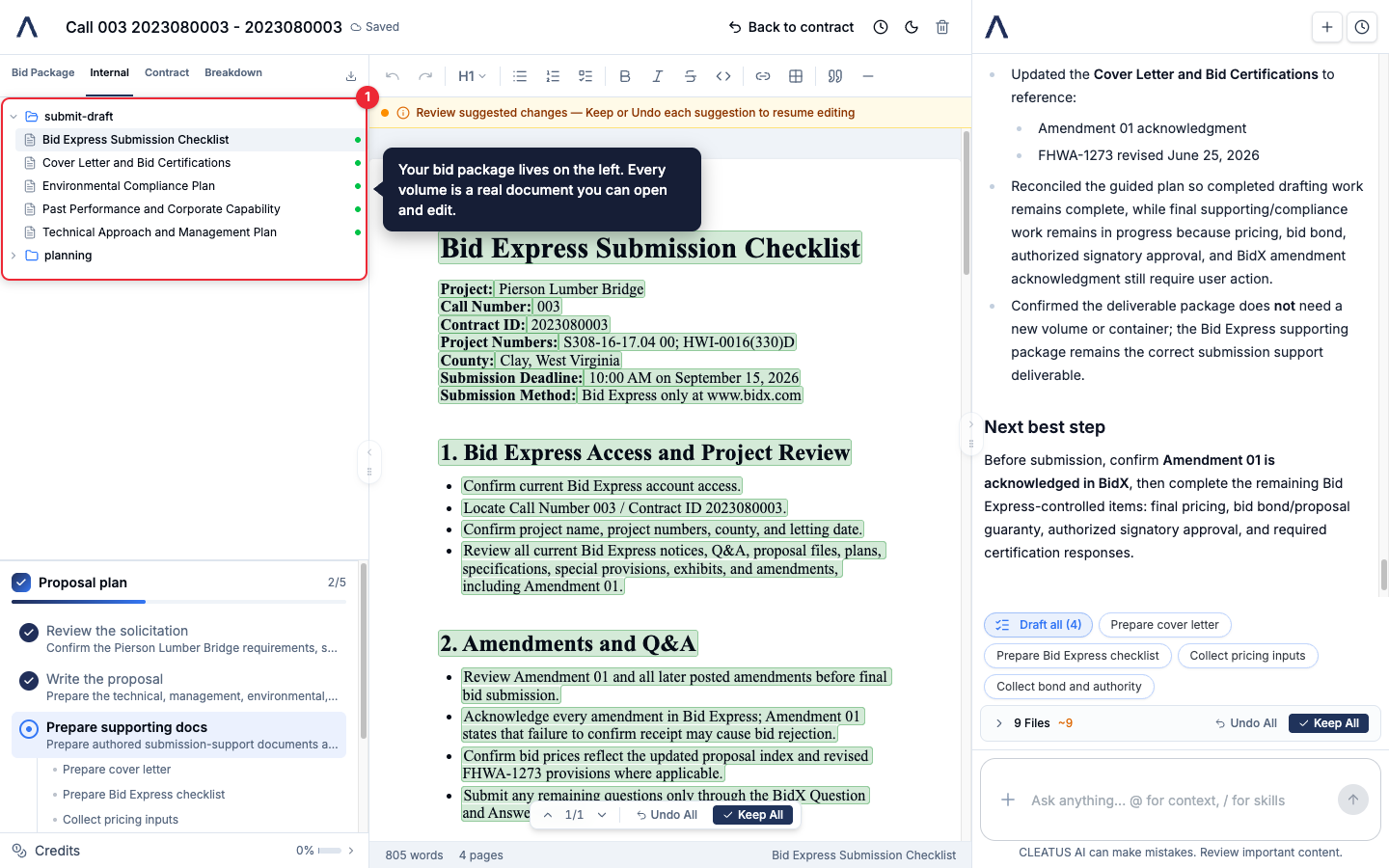The width and height of the screenshot is (1389, 868).
Task: Click the download icon above file tree
Action: (x=351, y=76)
